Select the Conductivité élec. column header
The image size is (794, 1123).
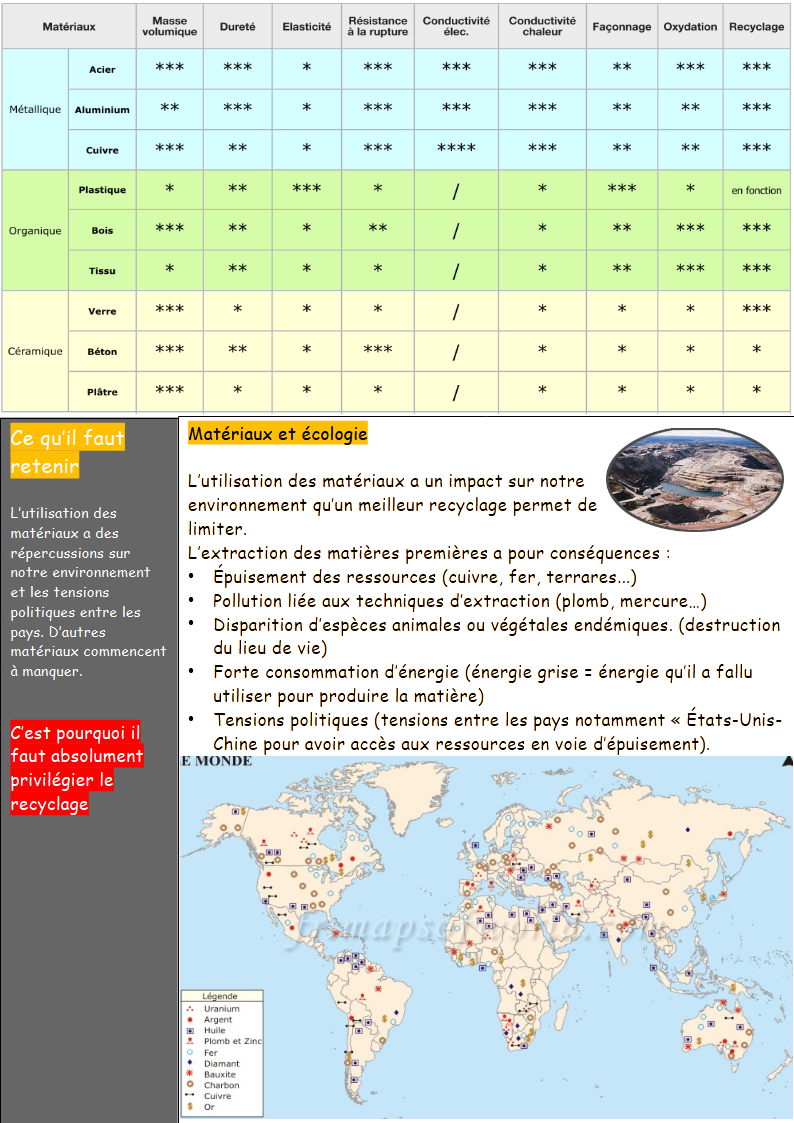[x=456, y=27]
